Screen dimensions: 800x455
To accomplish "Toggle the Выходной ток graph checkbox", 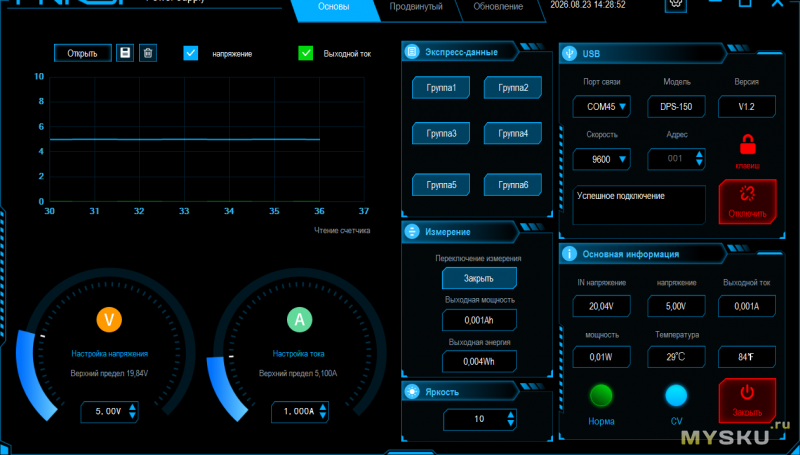I will pos(306,53).
